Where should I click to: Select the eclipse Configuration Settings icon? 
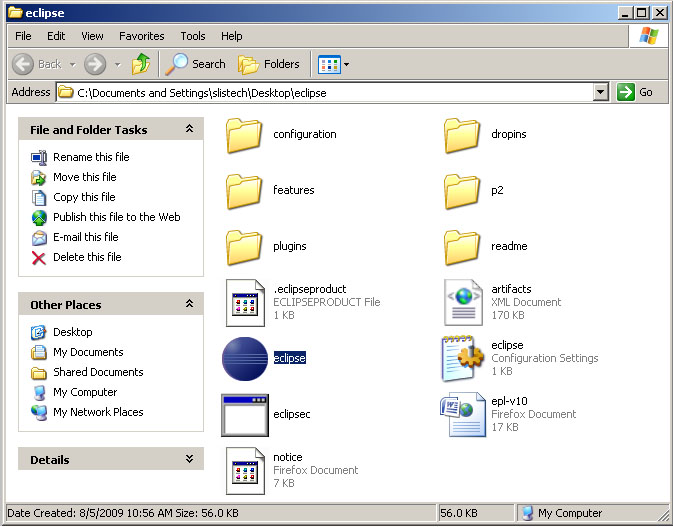(x=463, y=359)
